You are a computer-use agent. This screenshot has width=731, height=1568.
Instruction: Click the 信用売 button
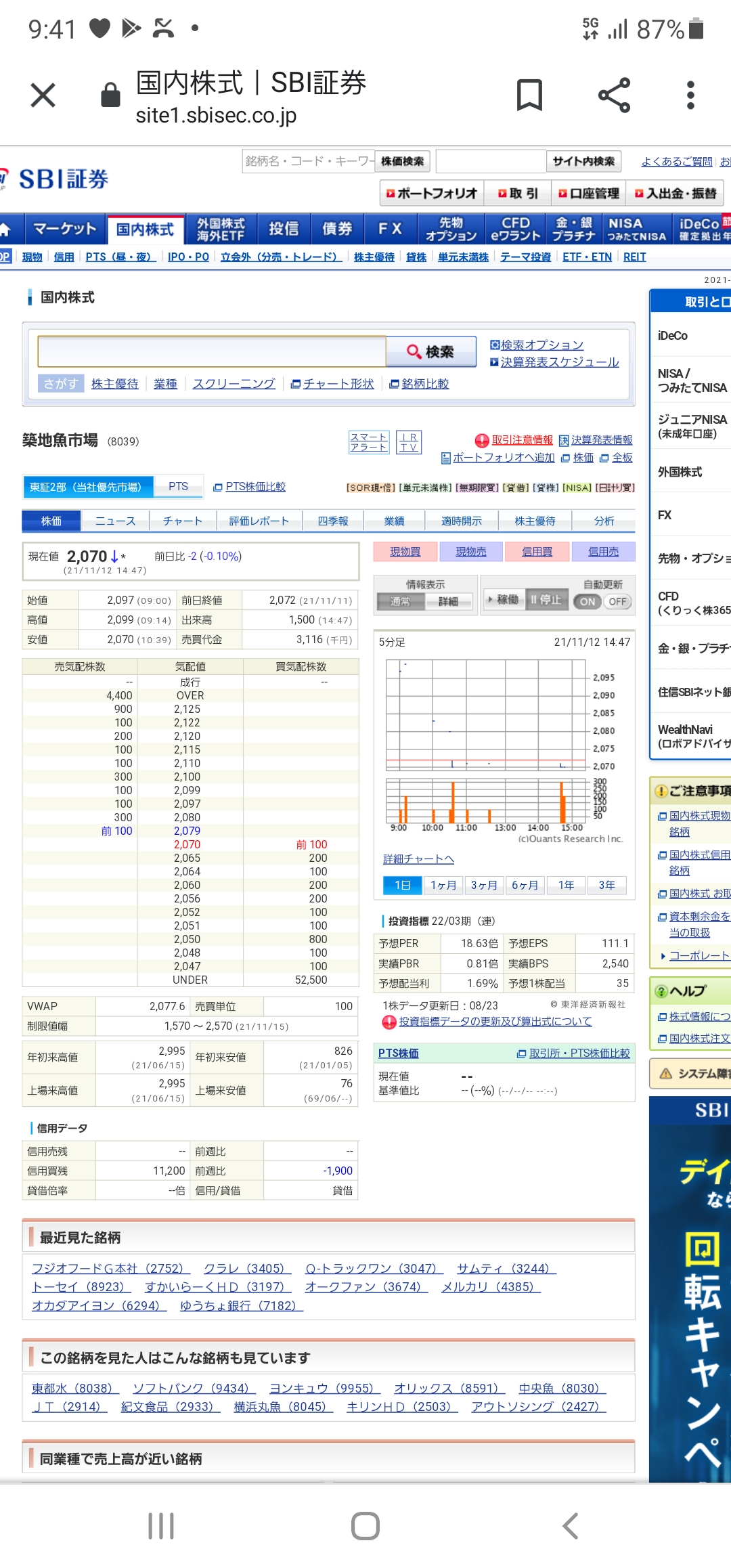coord(603,552)
